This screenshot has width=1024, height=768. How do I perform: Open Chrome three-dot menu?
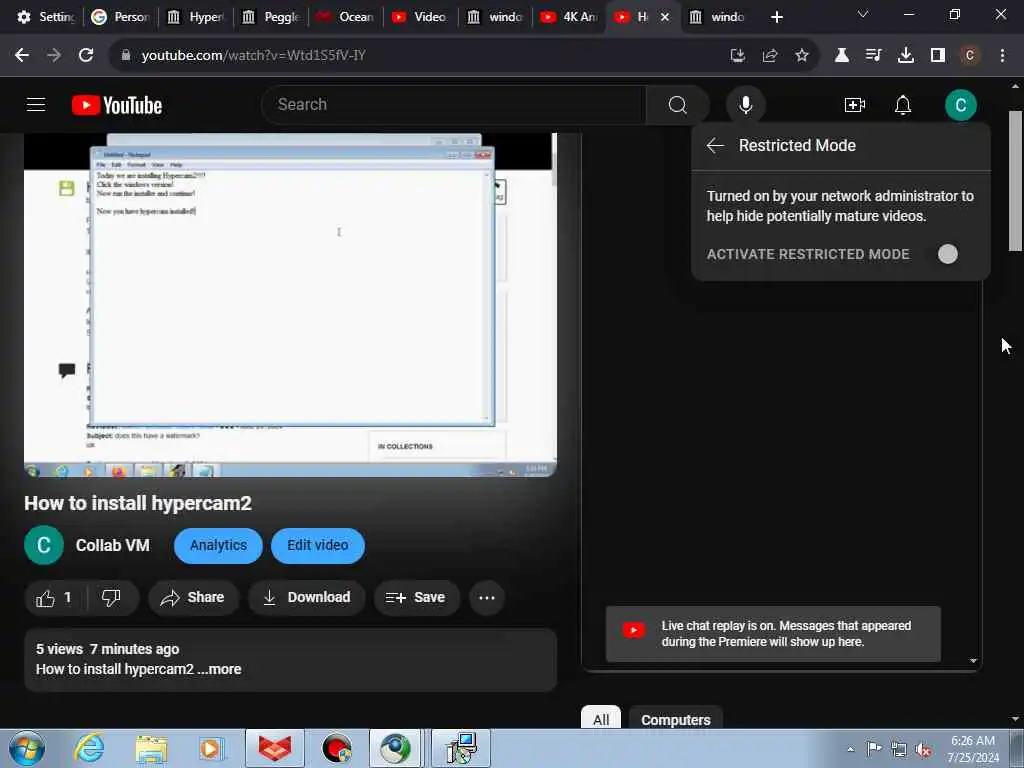click(1002, 56)
